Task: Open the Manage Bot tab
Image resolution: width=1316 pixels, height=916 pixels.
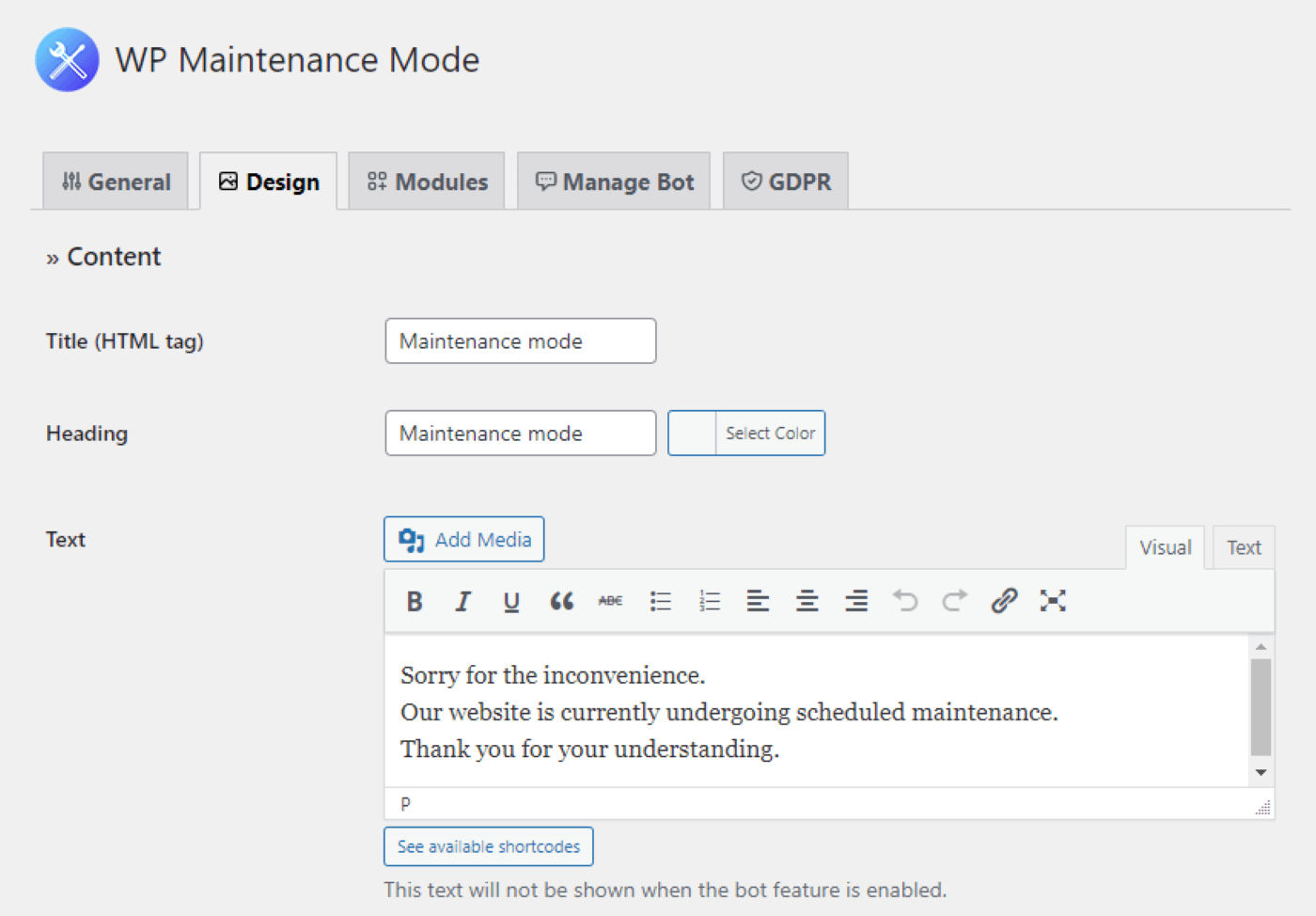Action: point(614,181)
